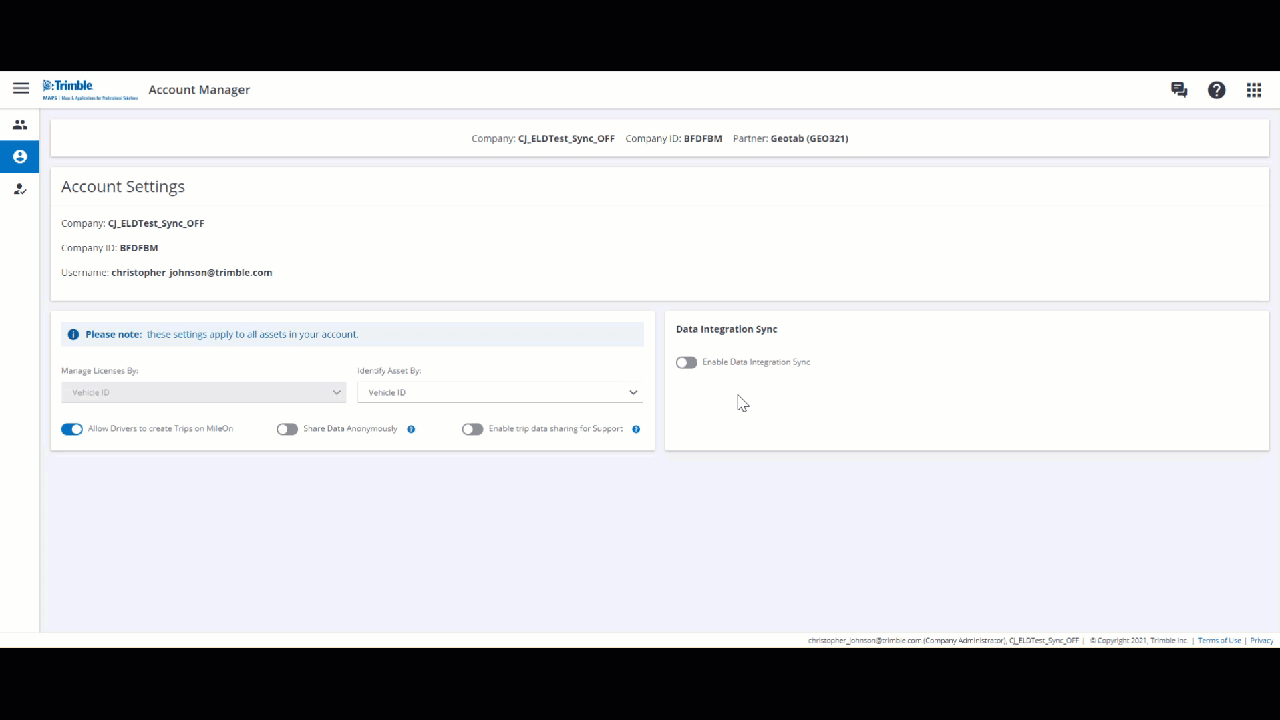The image size is (1280, 720).
Task: Enable the Share Data Anonymously toggle
Action: pos(287,429)
